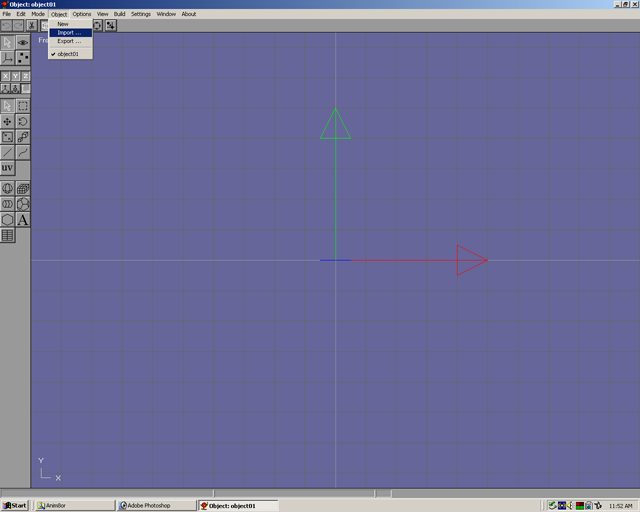Switch to Anim8or taskbar button
640x512 pixels.
[x=74, y=505]
